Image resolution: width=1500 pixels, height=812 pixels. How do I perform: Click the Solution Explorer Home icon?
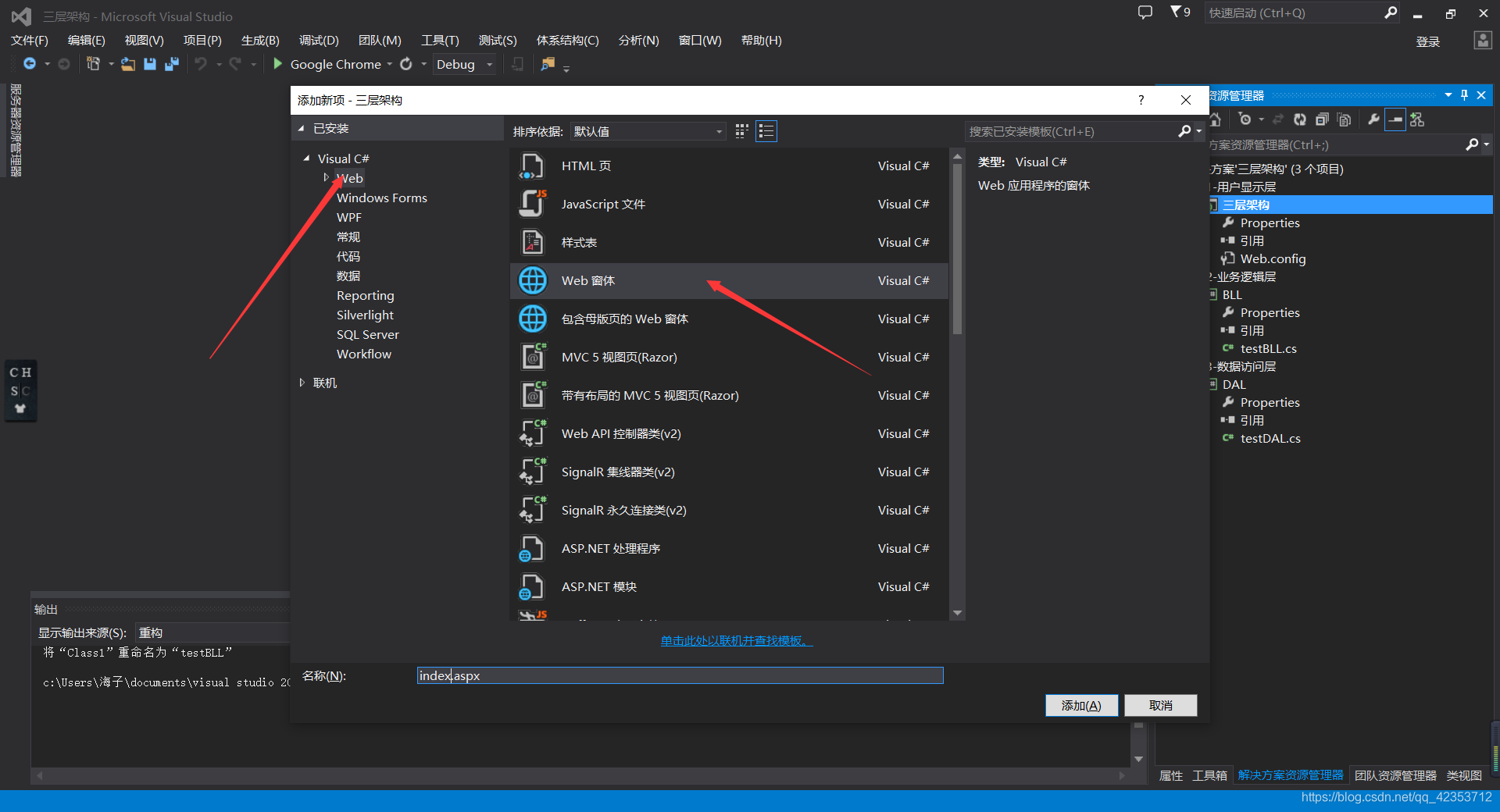coord(1215,119)
